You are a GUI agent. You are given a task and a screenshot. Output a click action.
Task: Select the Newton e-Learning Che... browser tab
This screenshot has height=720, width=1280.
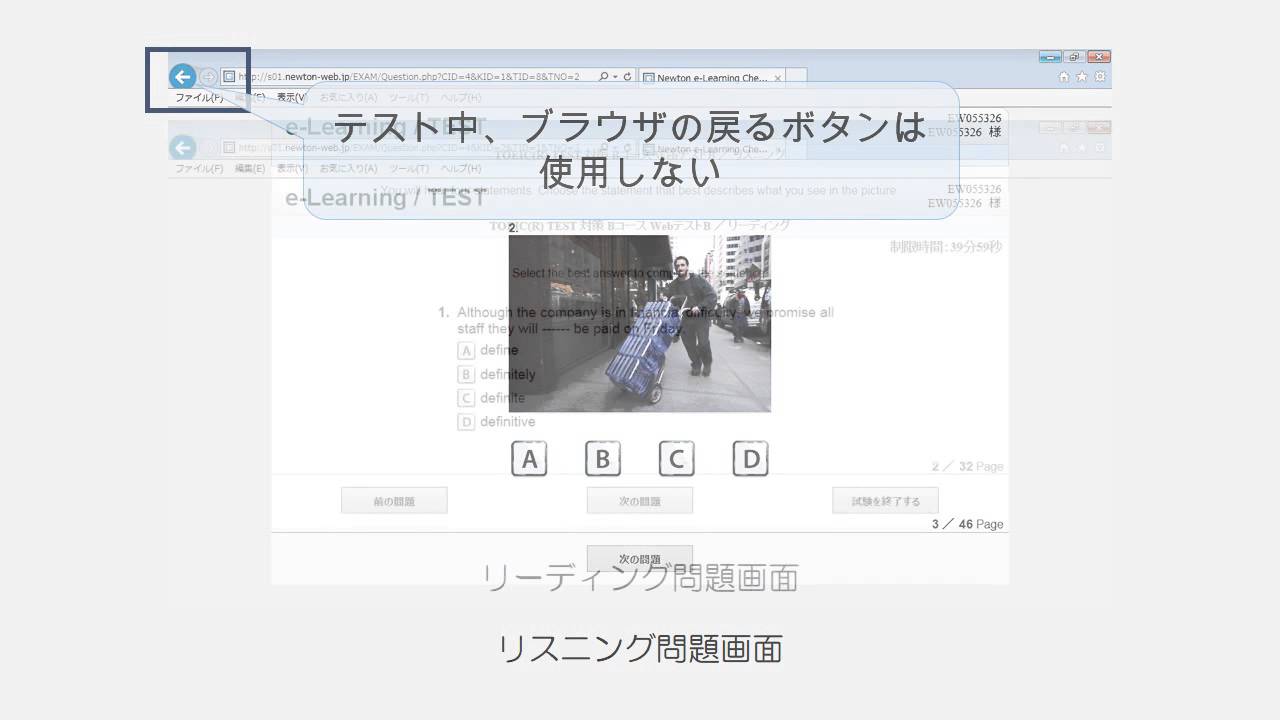click(x=711, y=78)
